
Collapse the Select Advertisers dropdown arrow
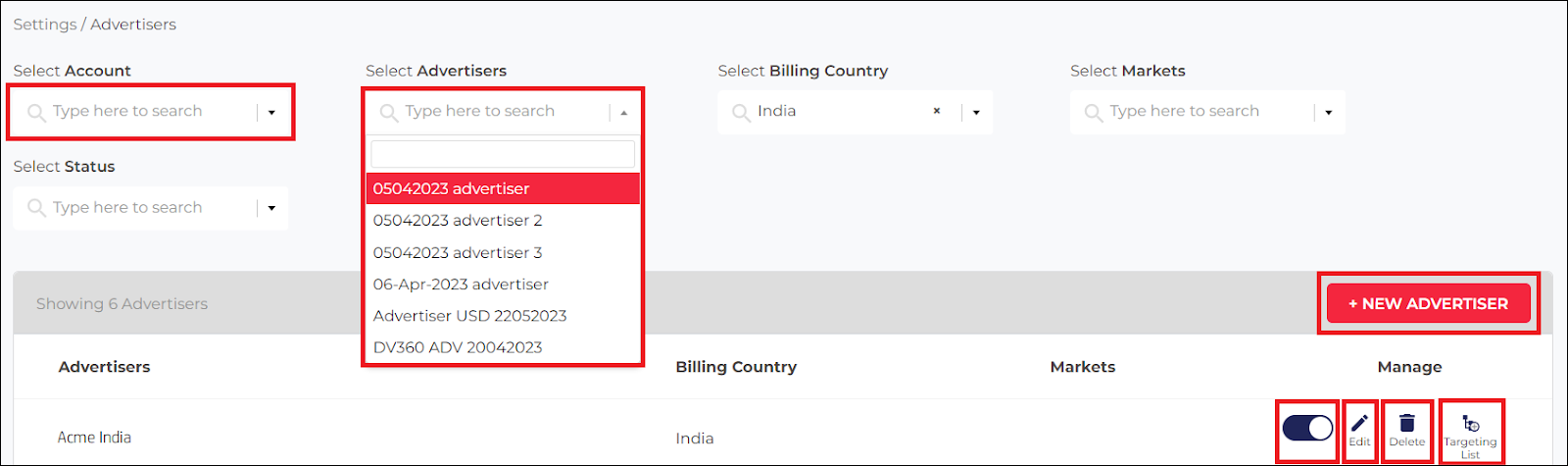pyautogui.click(x=624, y=113)
